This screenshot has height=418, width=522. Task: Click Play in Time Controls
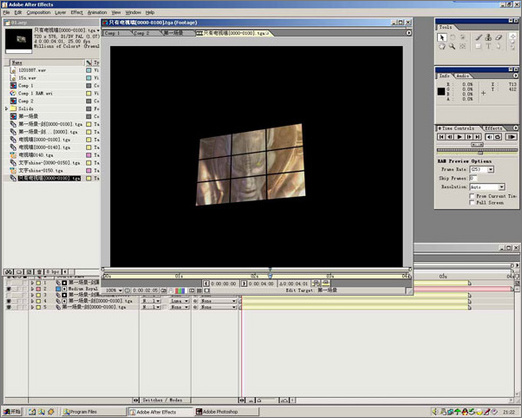point(460,137)
